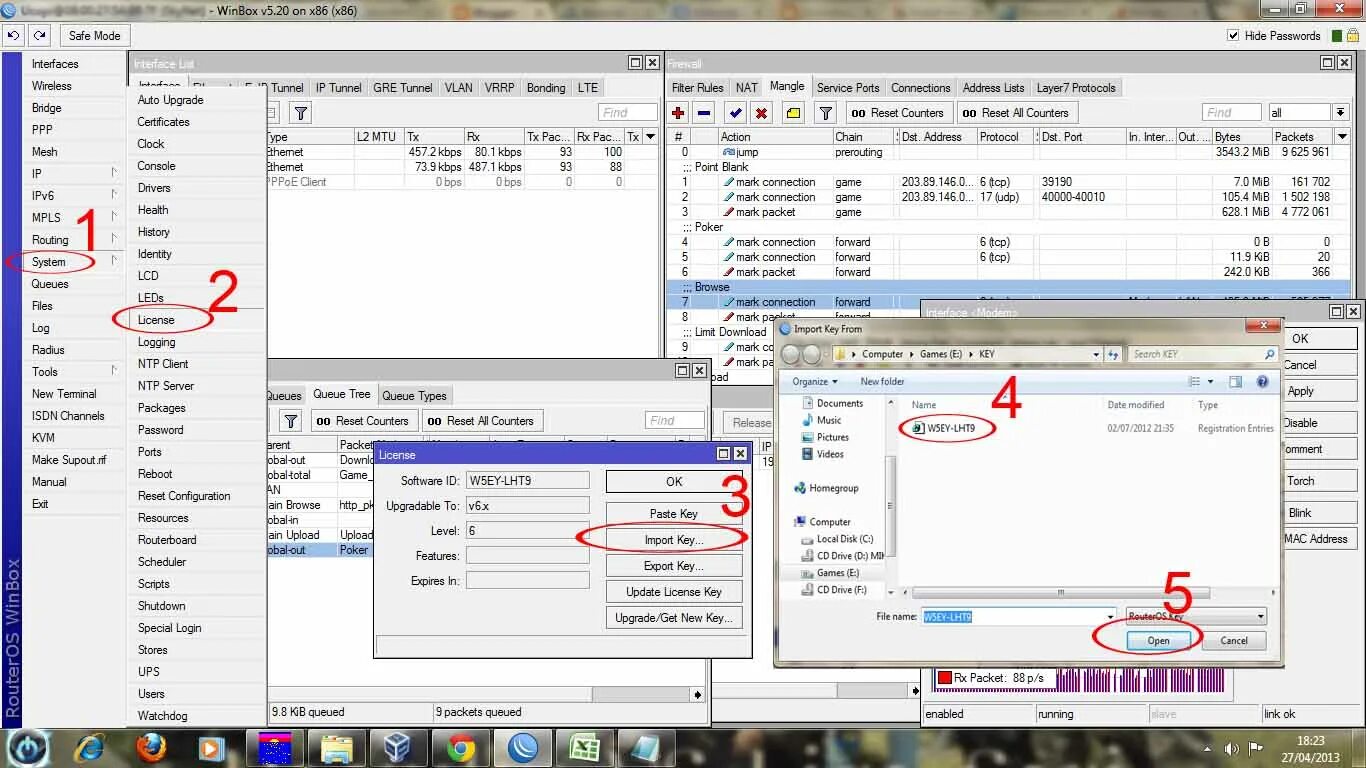Click the blue minus Remove icon in Firewall

point(704,113)
